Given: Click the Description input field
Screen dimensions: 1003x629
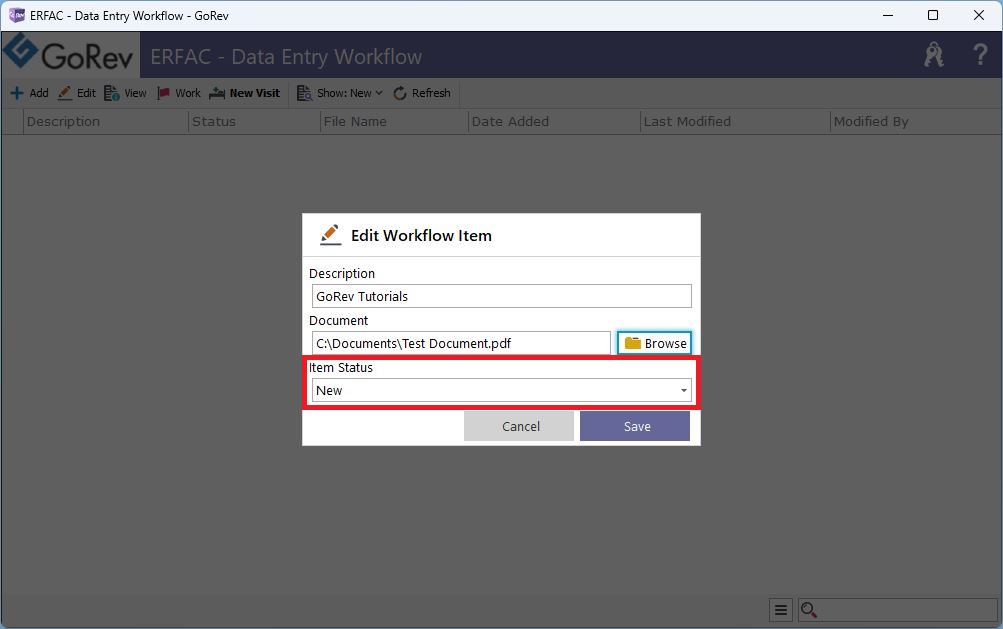Looking at the screenshot, I should (502, 296).
